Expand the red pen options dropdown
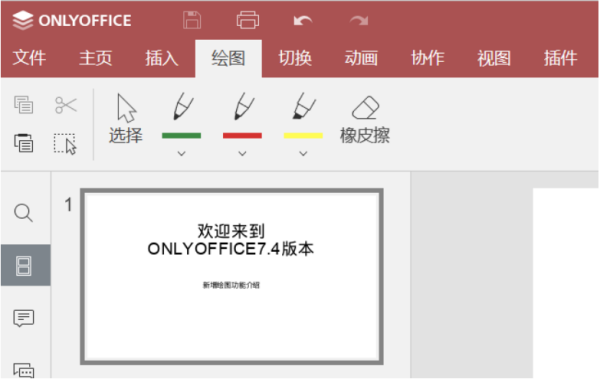 coord(242,154)
